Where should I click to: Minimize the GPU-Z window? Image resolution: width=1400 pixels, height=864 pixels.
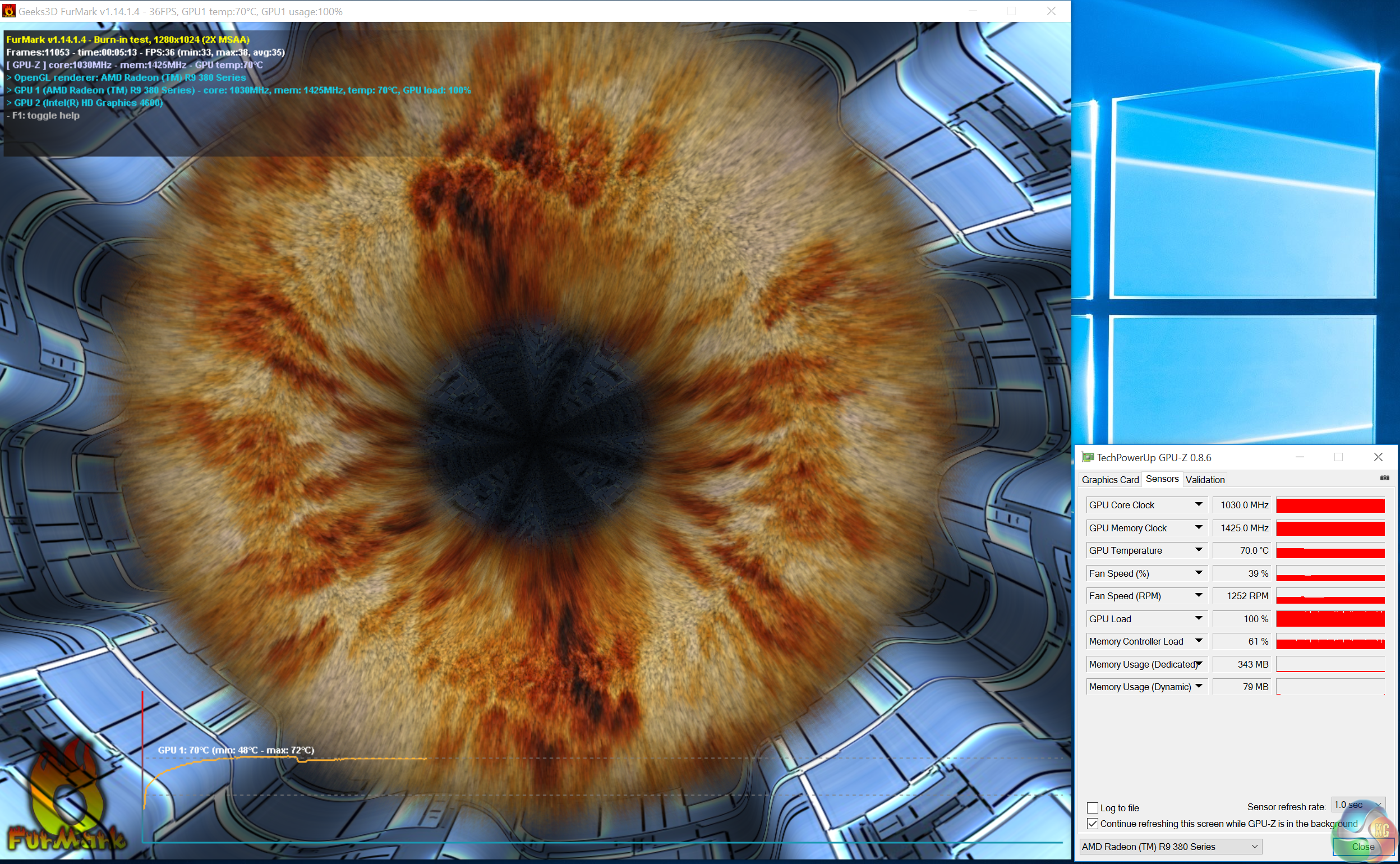(x=1300, y=457)
